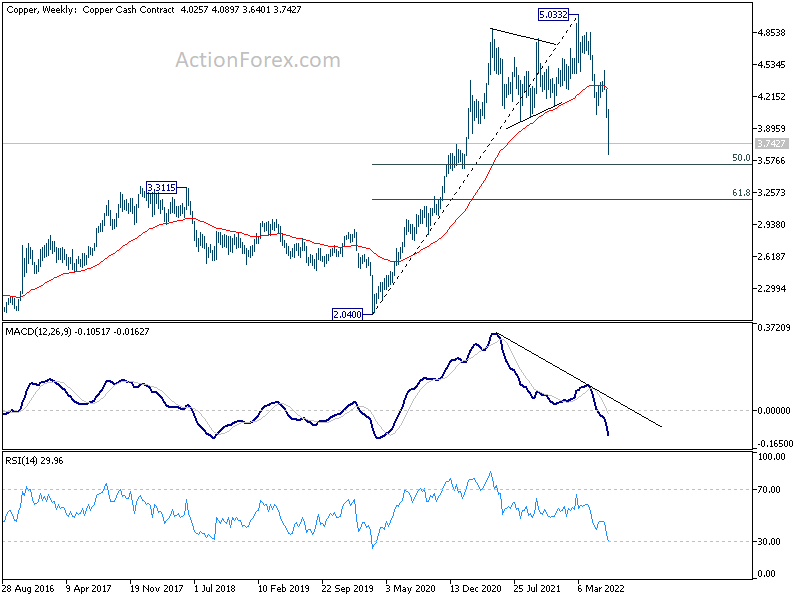Viewport: 800px width, 600px height.
Task: Click the '28 Aug 2016' date label
Action: pyautogui.click(x=28, y=589)
